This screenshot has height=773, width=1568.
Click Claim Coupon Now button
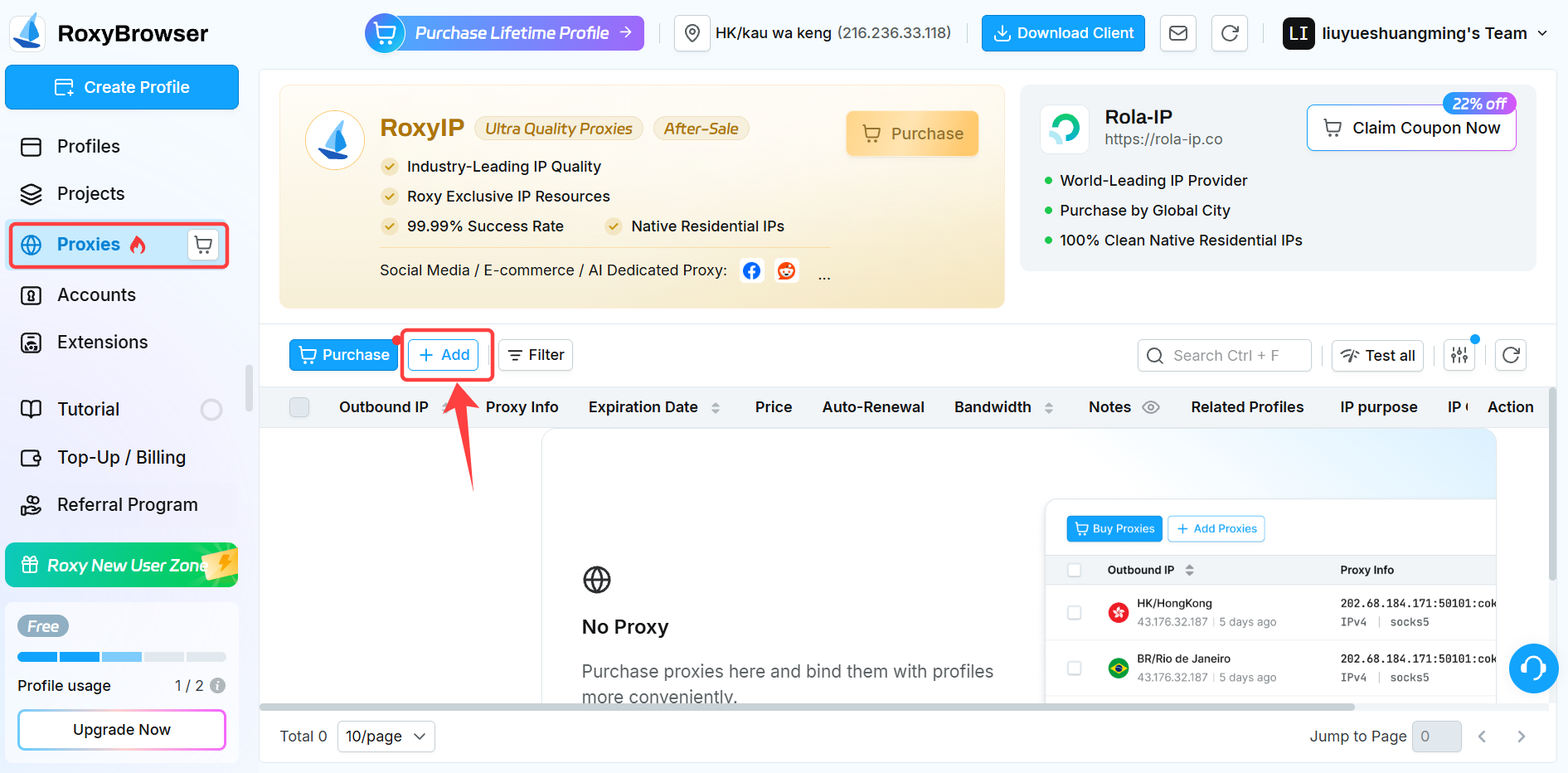[1411, 128]
